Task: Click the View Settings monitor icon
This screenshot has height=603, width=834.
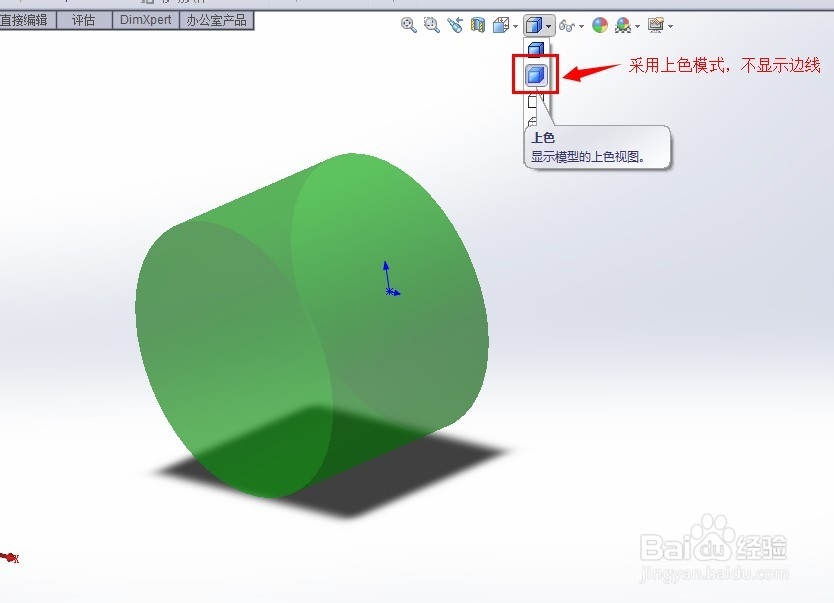Action: (656, 25)
